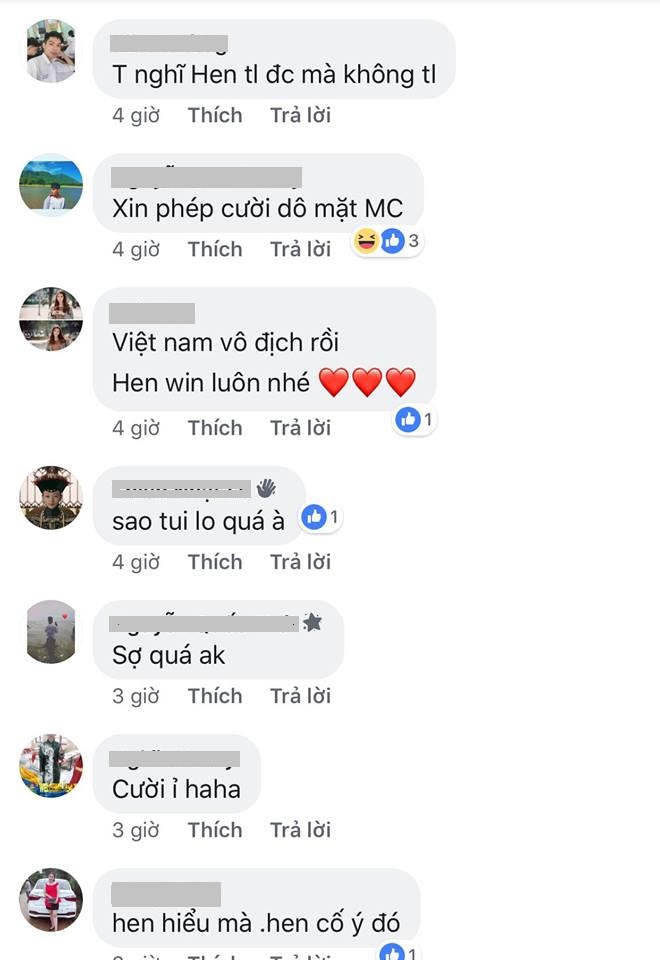Click Trả lời under 'Cười ỉ haha' comment
This screenshot has width=660, height=960.
coord(301,830)
